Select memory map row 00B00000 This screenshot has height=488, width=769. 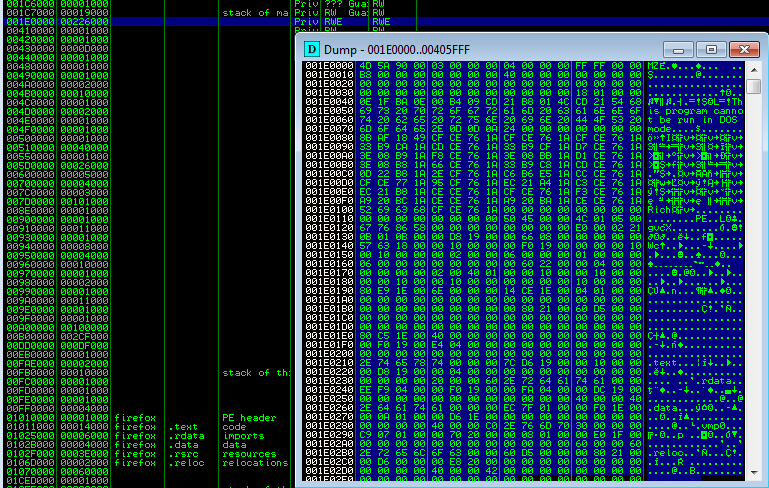(57, 336)
